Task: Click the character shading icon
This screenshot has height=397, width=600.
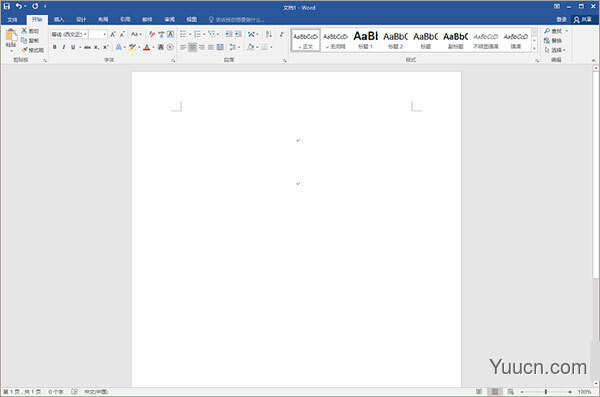Action: 161,47
